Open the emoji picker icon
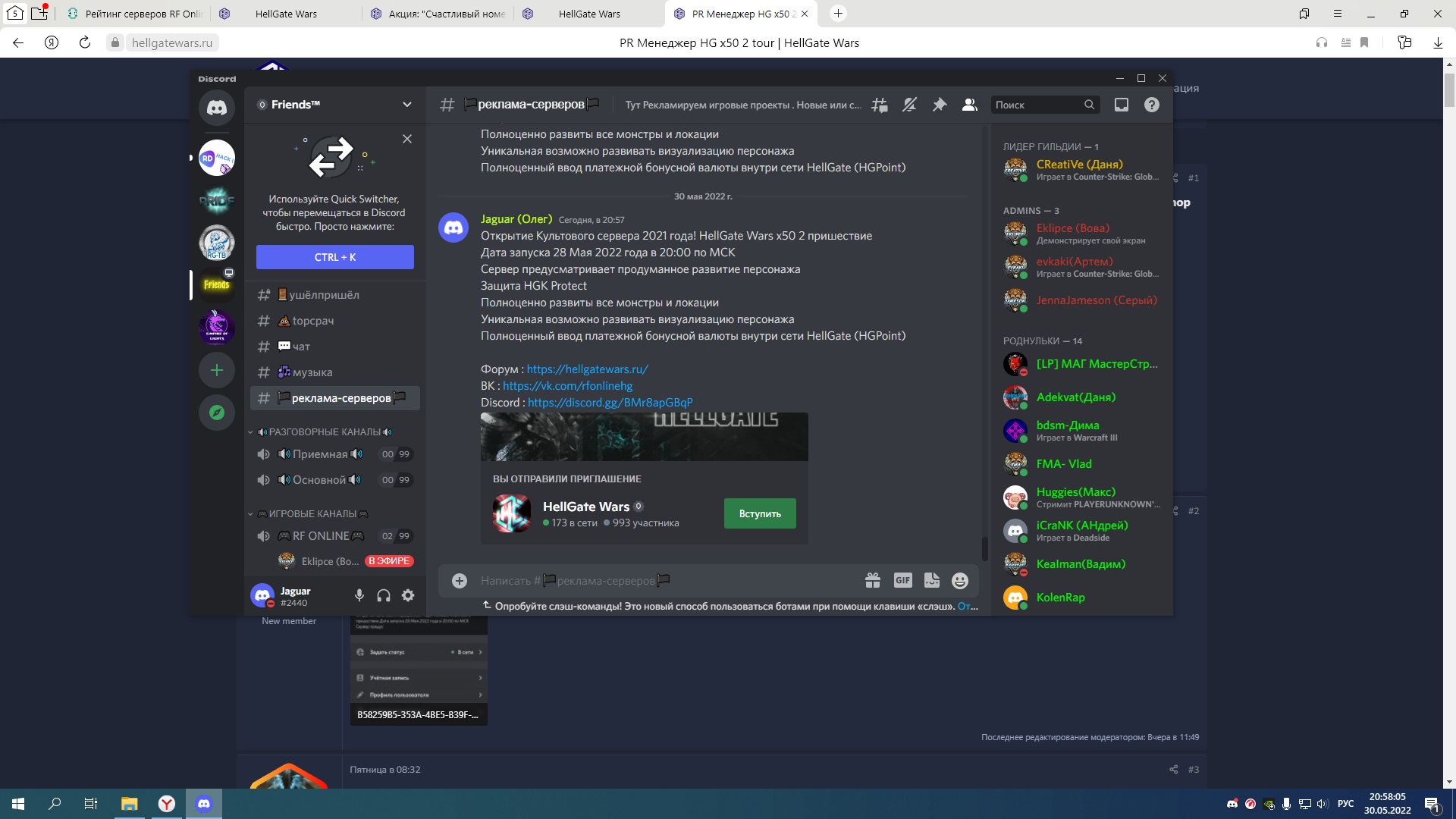 pyautogui.click(x=960, y=581)
